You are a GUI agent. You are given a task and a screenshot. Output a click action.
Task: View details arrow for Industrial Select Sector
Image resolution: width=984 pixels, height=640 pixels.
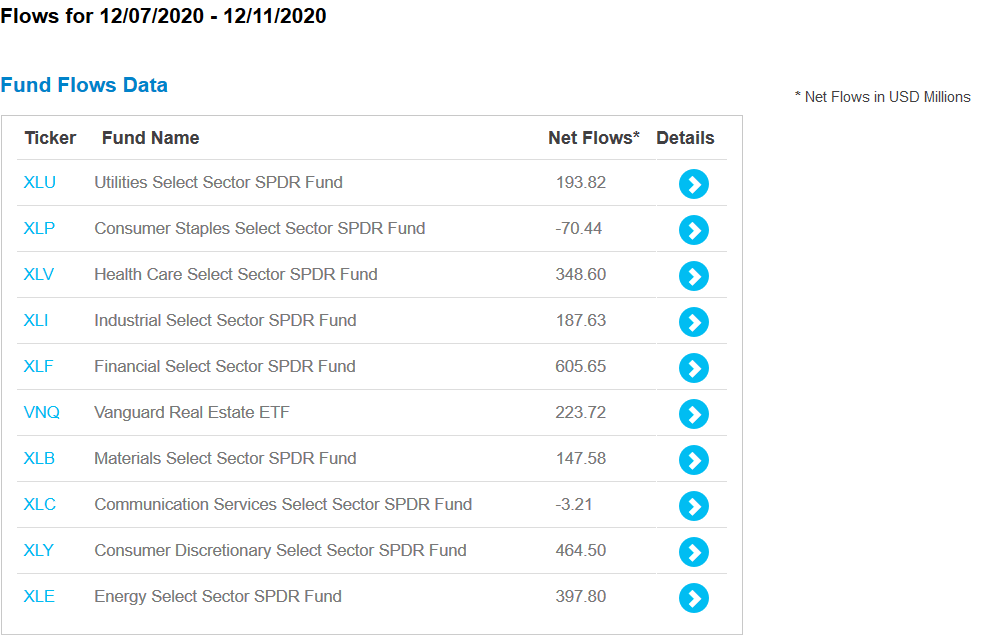click(693, 322)
